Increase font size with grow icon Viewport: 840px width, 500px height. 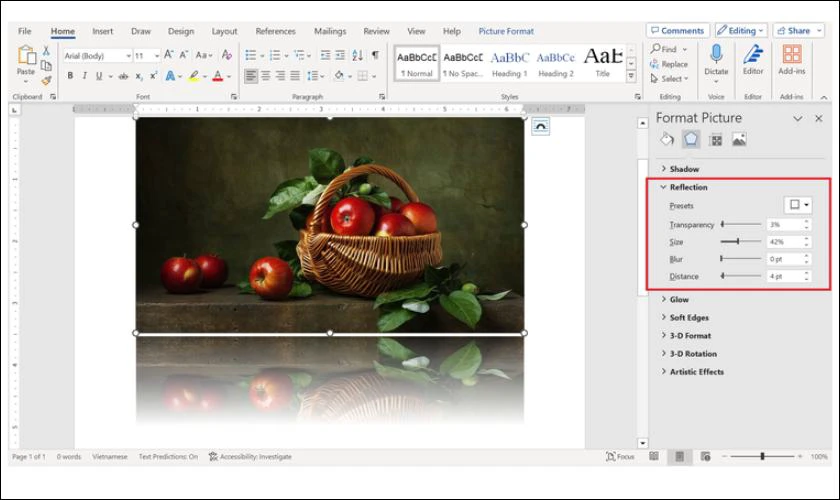point(168,55)
